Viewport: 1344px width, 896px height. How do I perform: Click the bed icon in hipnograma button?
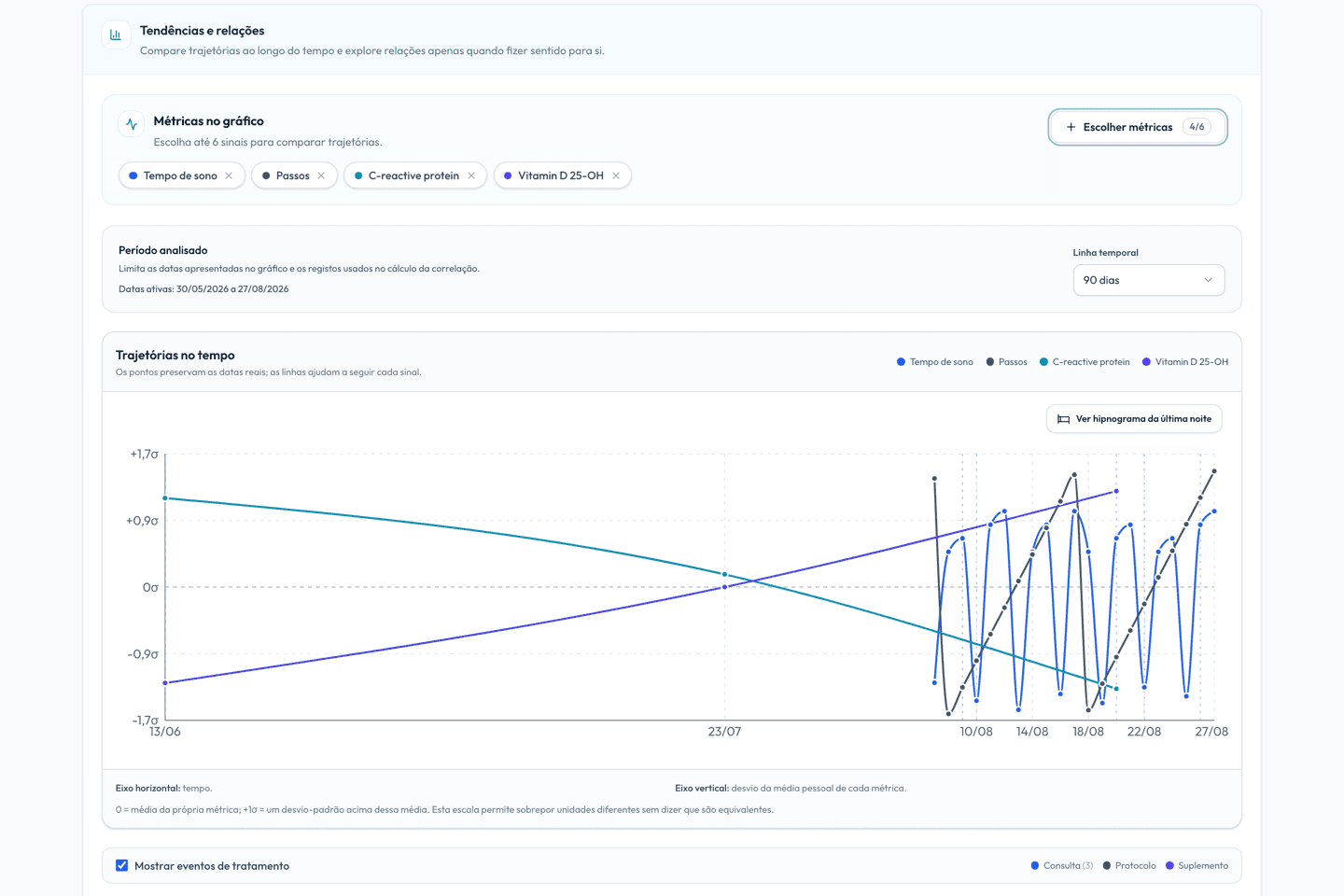[1063, 419]
